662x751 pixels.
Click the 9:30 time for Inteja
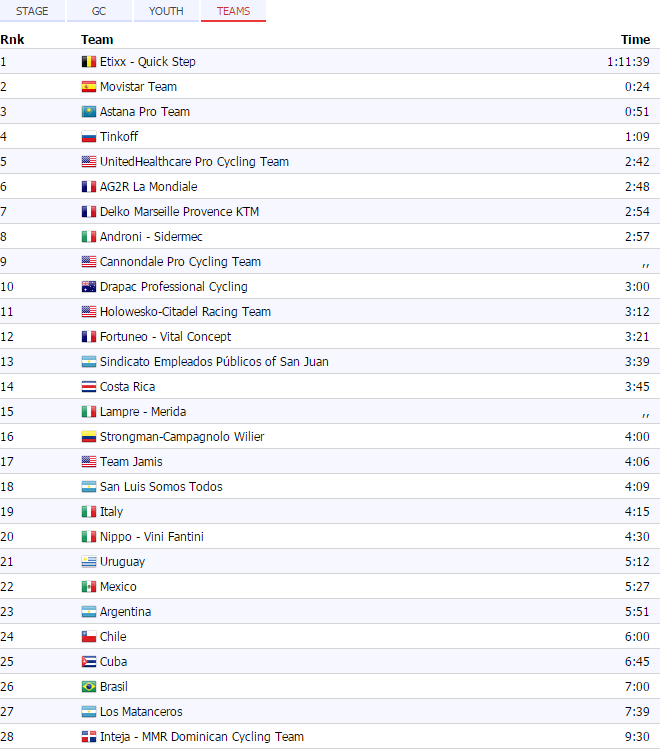637,737
